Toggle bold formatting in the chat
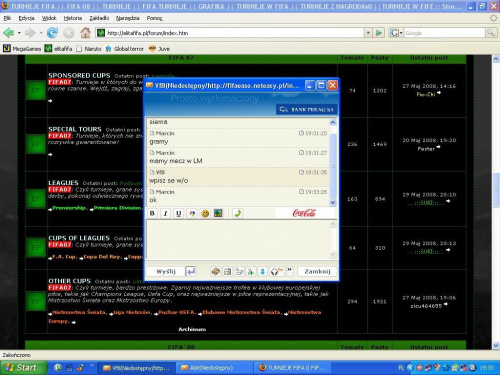The image size is (500, 375). coord(152,213)
